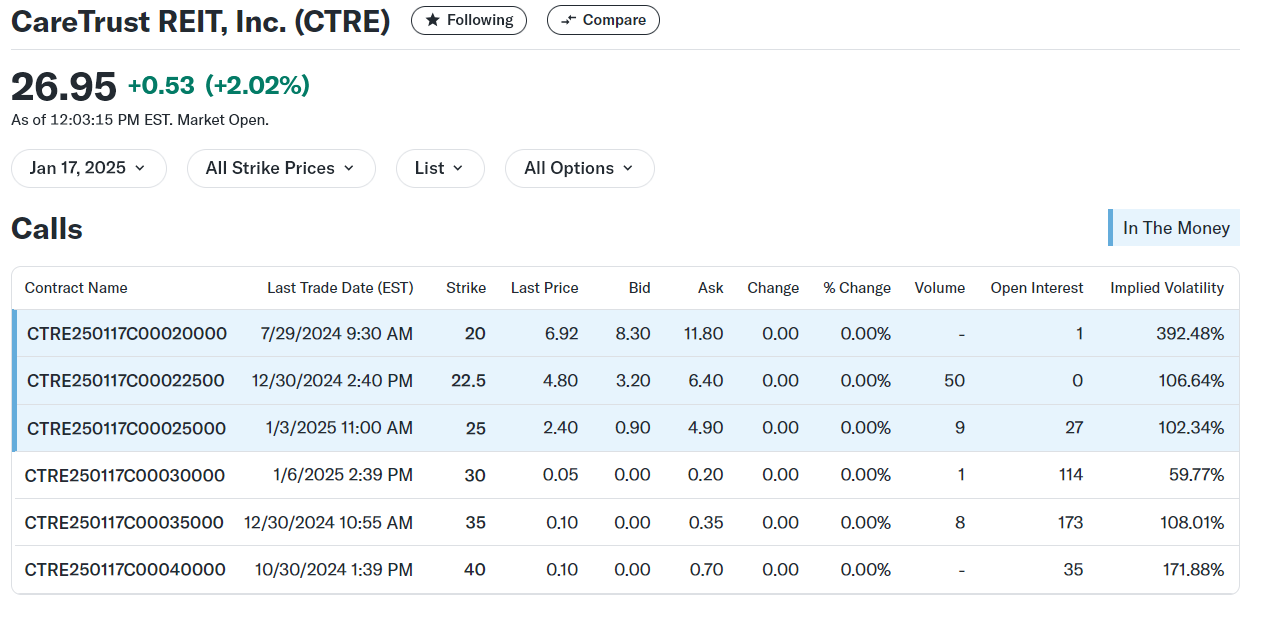The height and width of the screenshot is (618, 1262).
Task: Select the 22.5 strike price
Action: 469,381
